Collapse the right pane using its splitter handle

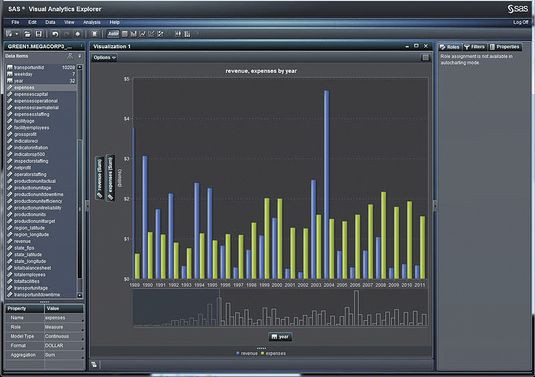click(x=435, y=205)
